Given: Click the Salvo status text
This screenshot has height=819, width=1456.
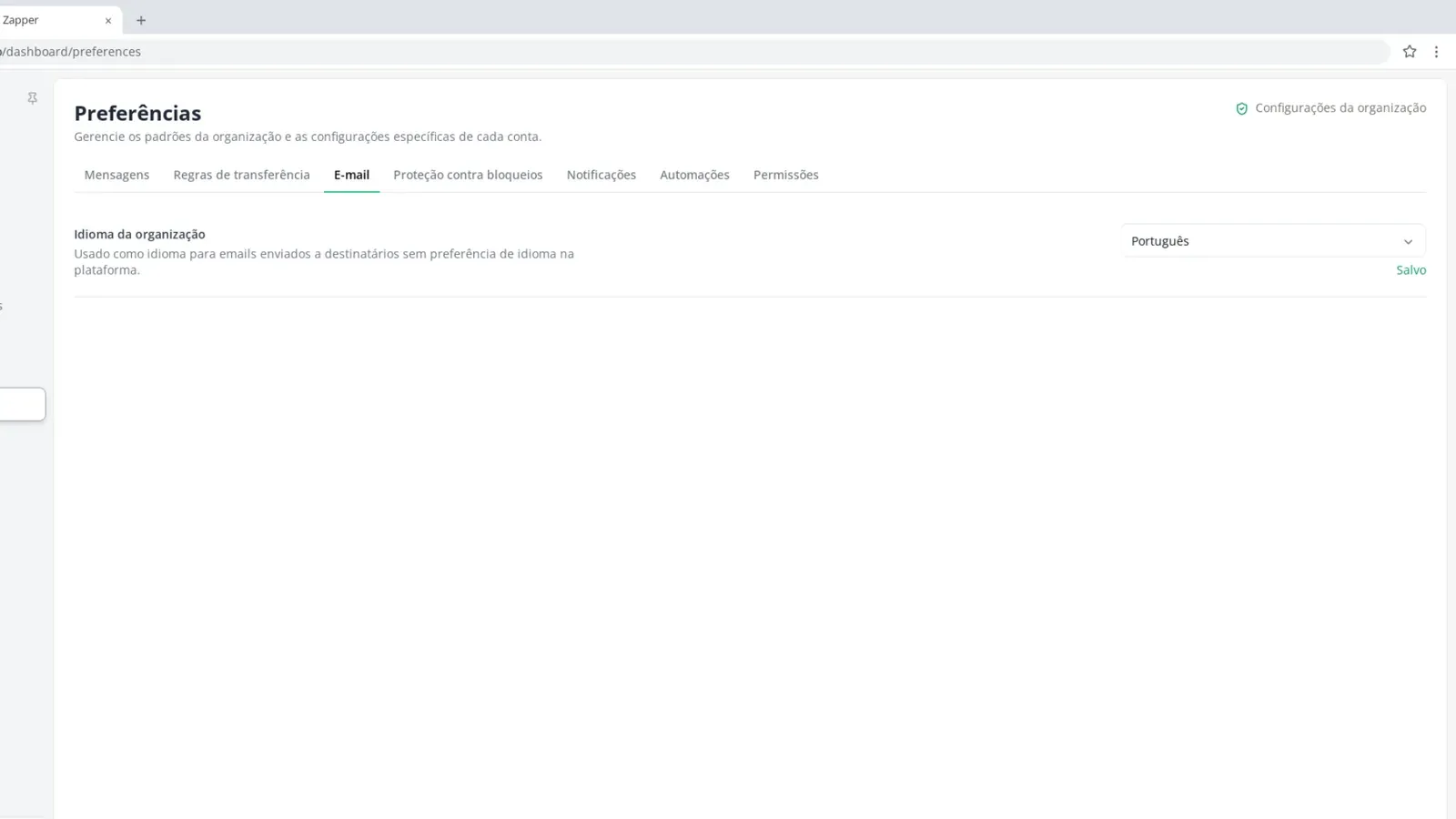Looking at the screenshot, I should [x=1410, y=270].
